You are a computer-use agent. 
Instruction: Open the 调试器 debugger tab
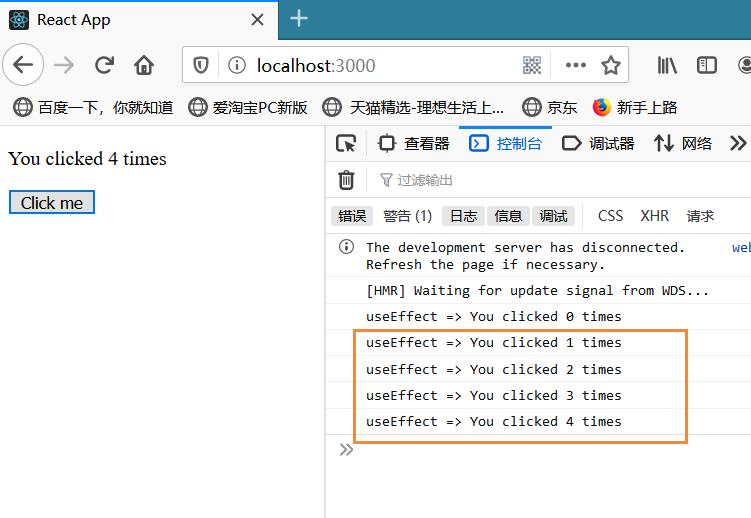[598, 143]
